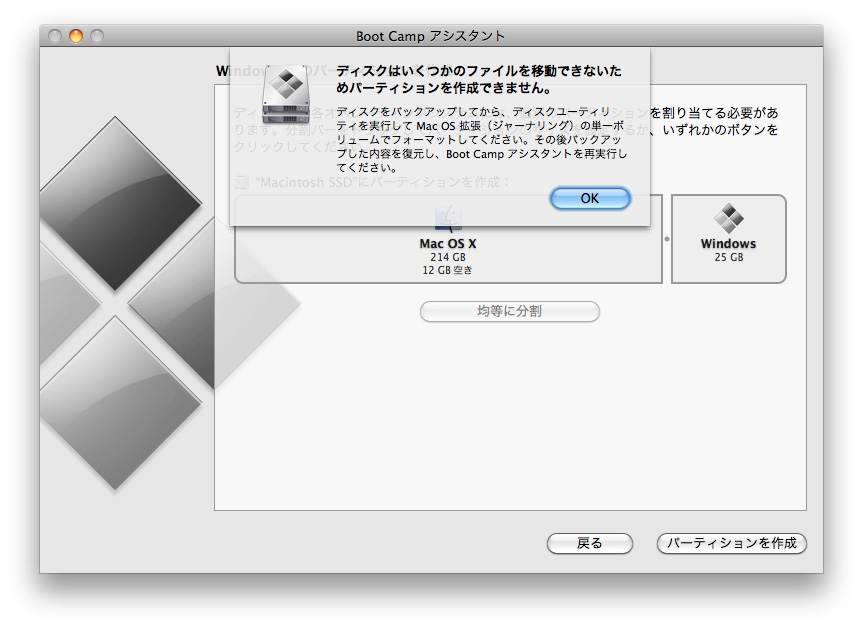Click the パーティションを作成 button
863x628 pixels.
coord(731,543)
